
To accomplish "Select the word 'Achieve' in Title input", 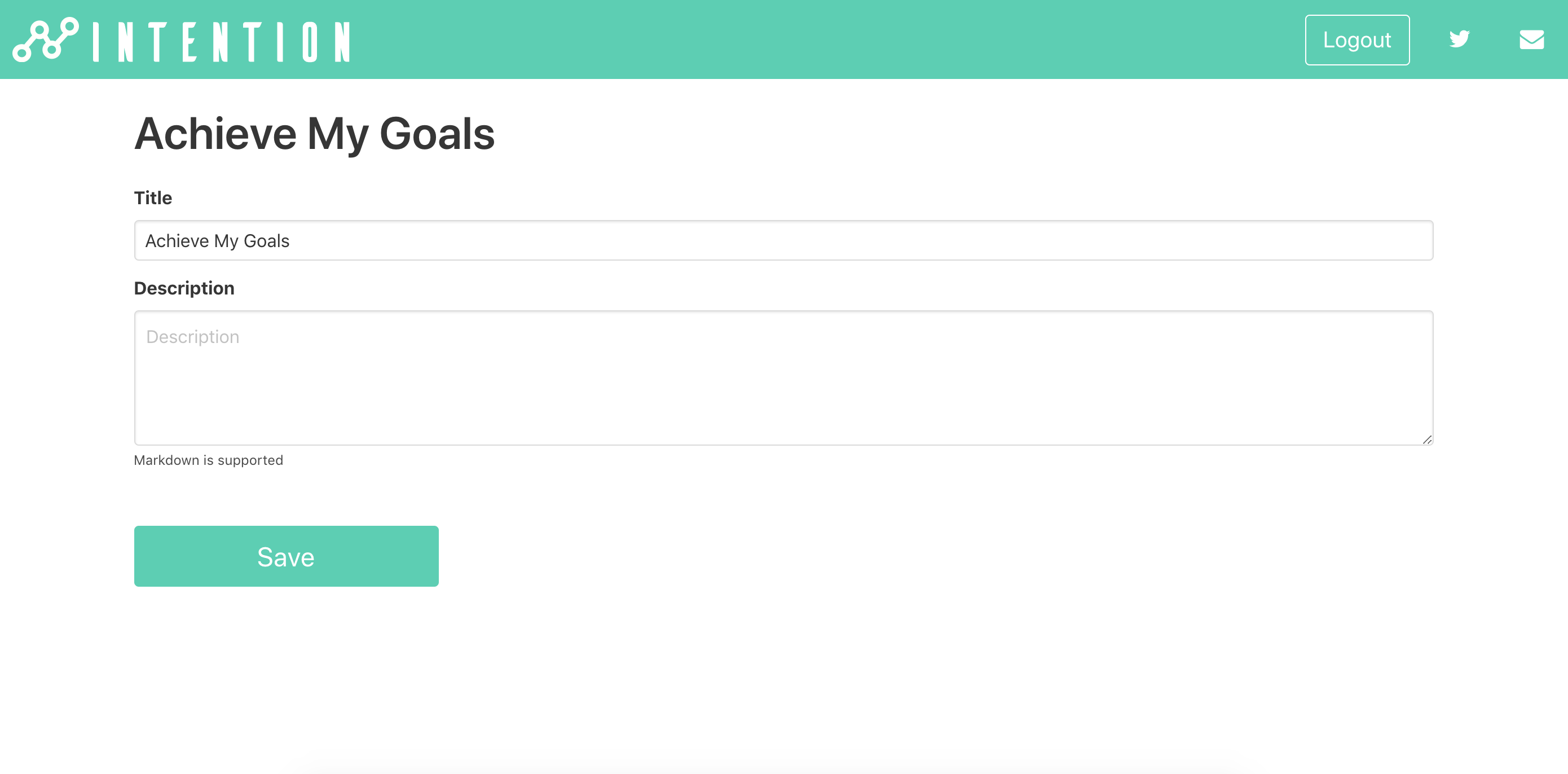I will click(x=177, y=241).
